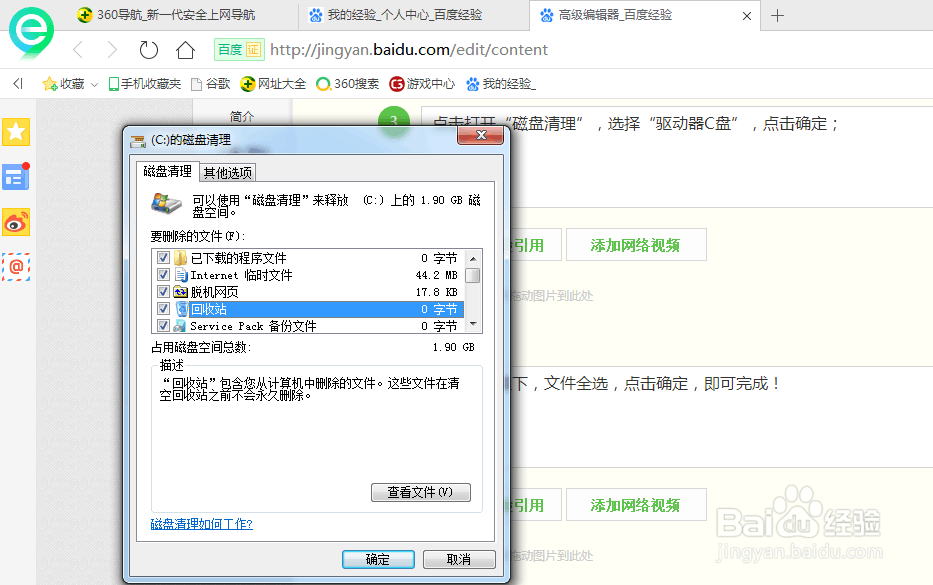The height and width of the screenshot is (585, 933).
Task: Click the browser home icon
Action: [187, 49]
